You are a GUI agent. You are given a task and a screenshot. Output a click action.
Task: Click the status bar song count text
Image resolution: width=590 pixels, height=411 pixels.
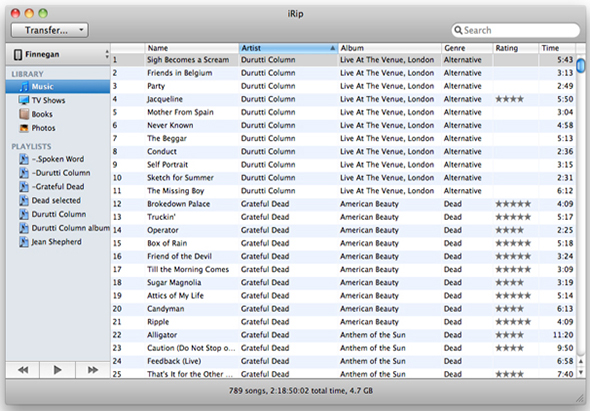(x=301, y=391)
